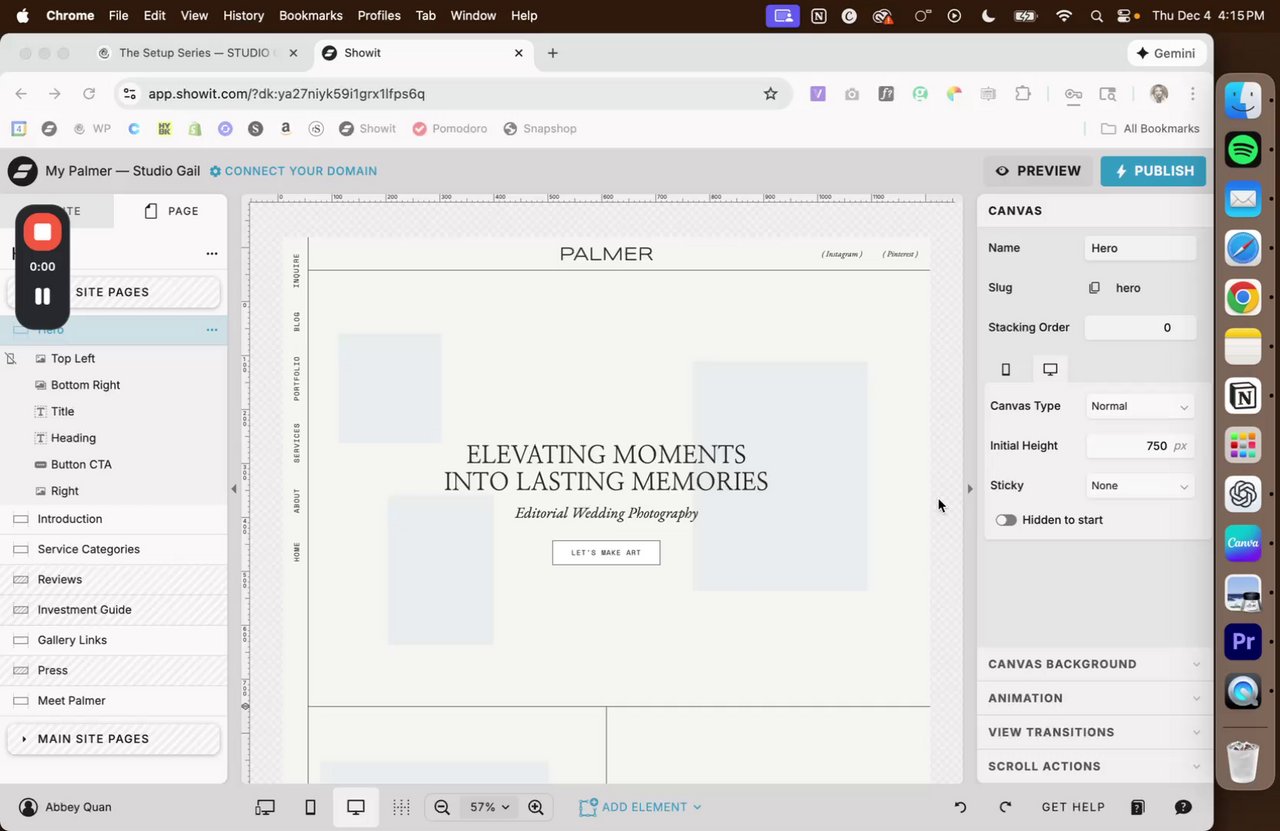Zoom in with the plus magnifier

(x=536, y=807)
